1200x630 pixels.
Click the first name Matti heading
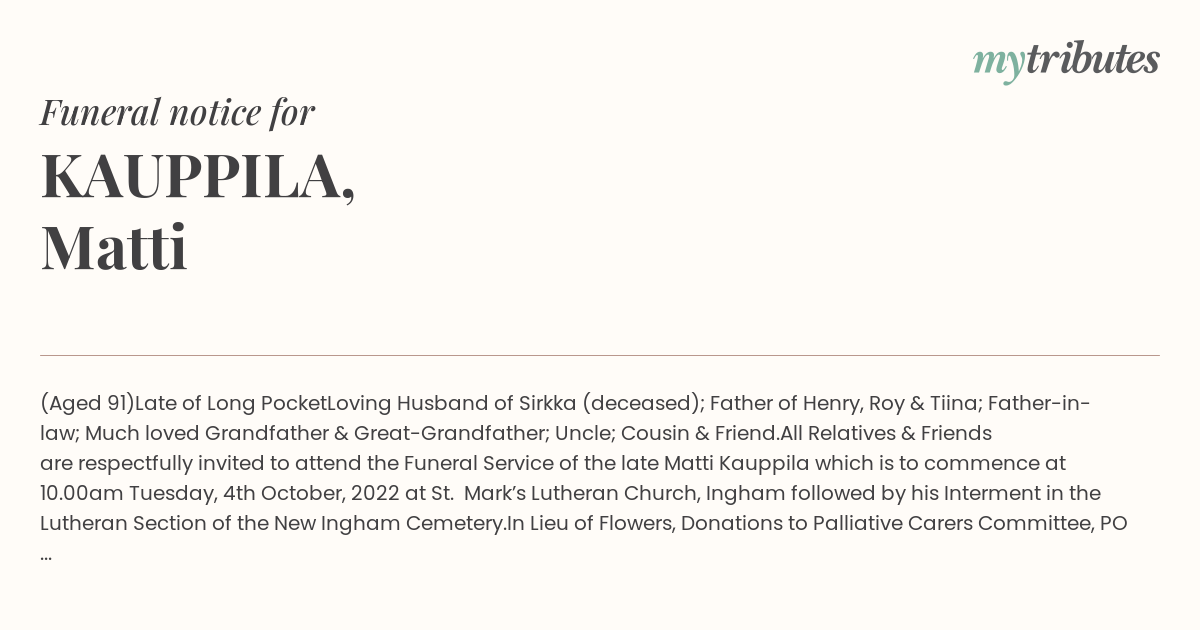tap(114, 248)
